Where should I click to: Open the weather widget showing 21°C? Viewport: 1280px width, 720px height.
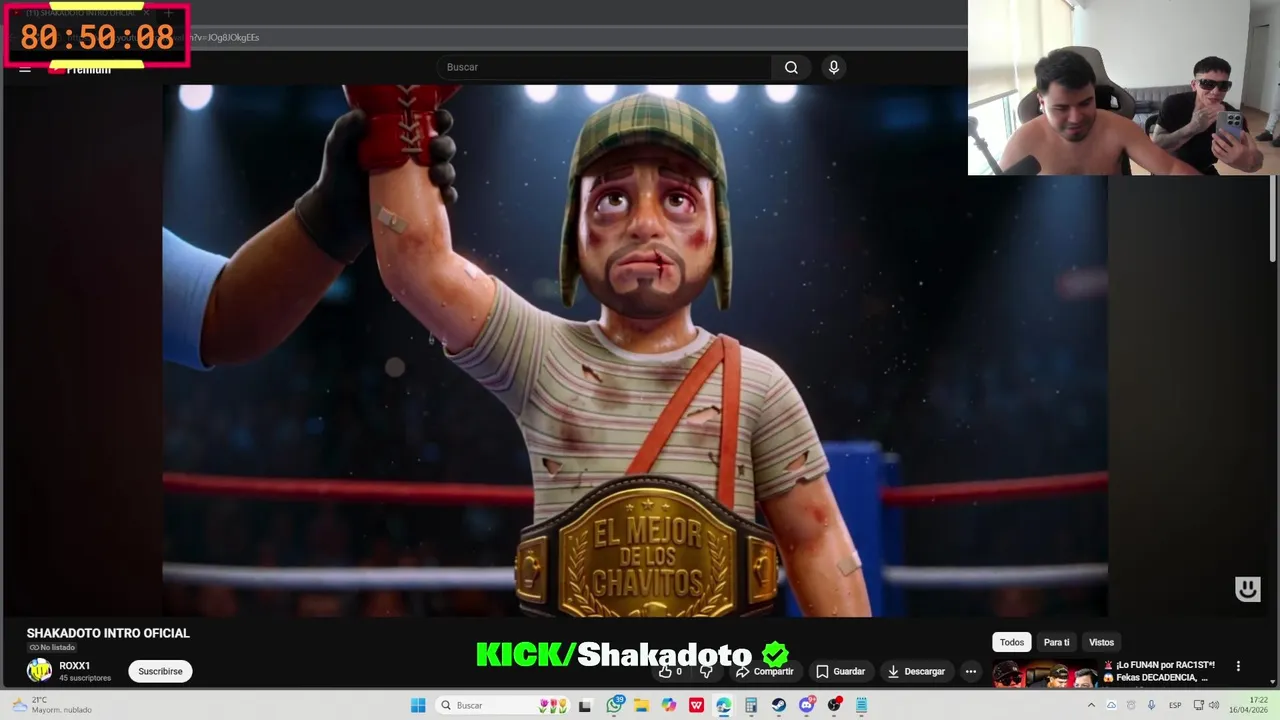tap(50, 705)
